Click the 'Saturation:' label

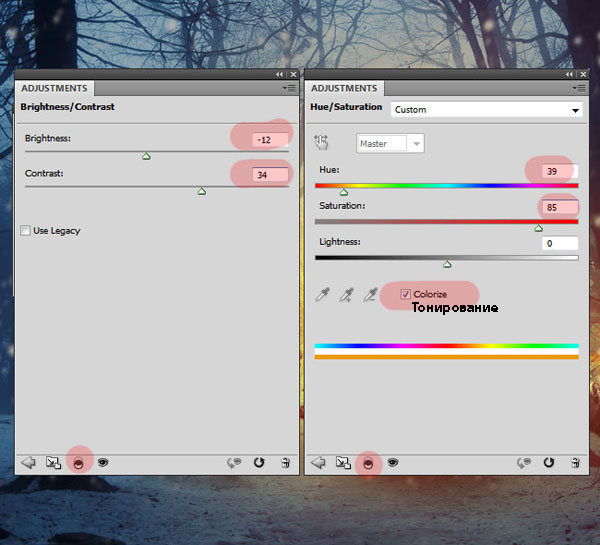(342, 206)
